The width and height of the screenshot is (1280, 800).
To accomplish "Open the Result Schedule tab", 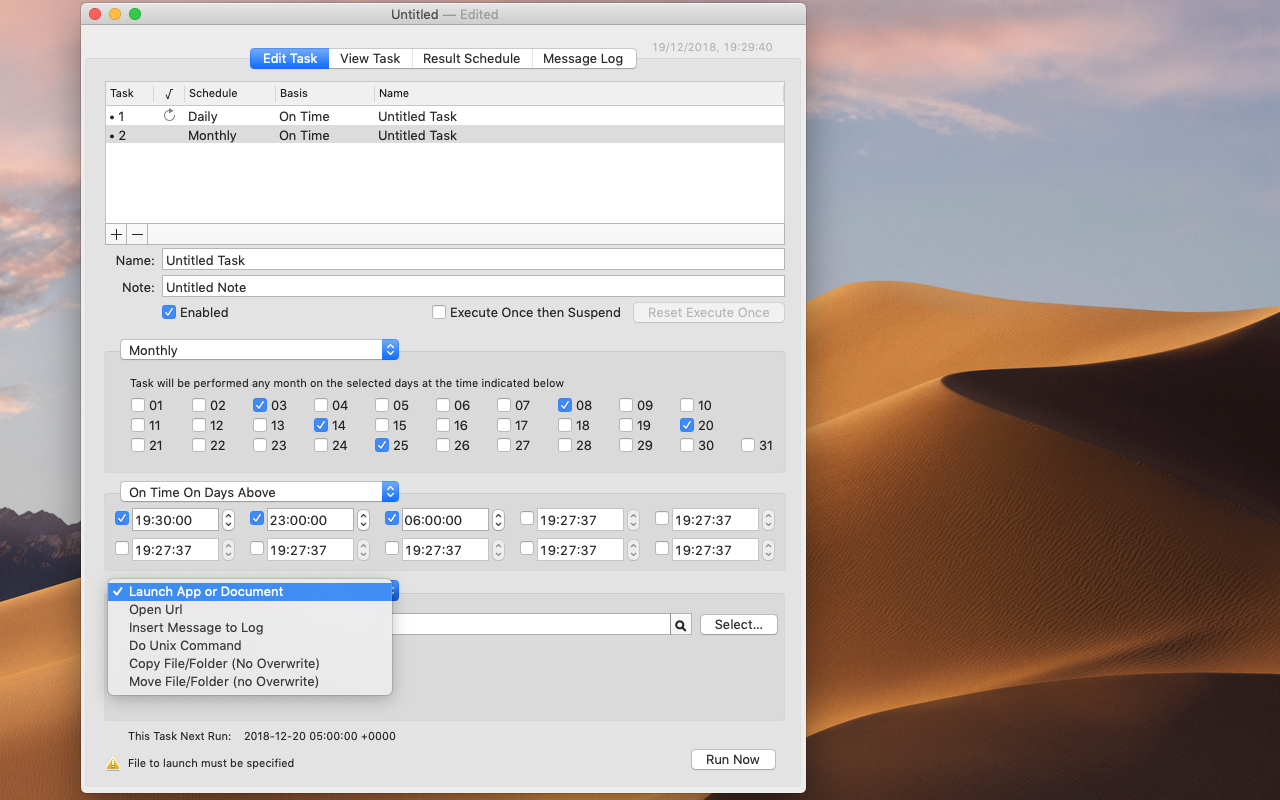I will click(471, 58).
